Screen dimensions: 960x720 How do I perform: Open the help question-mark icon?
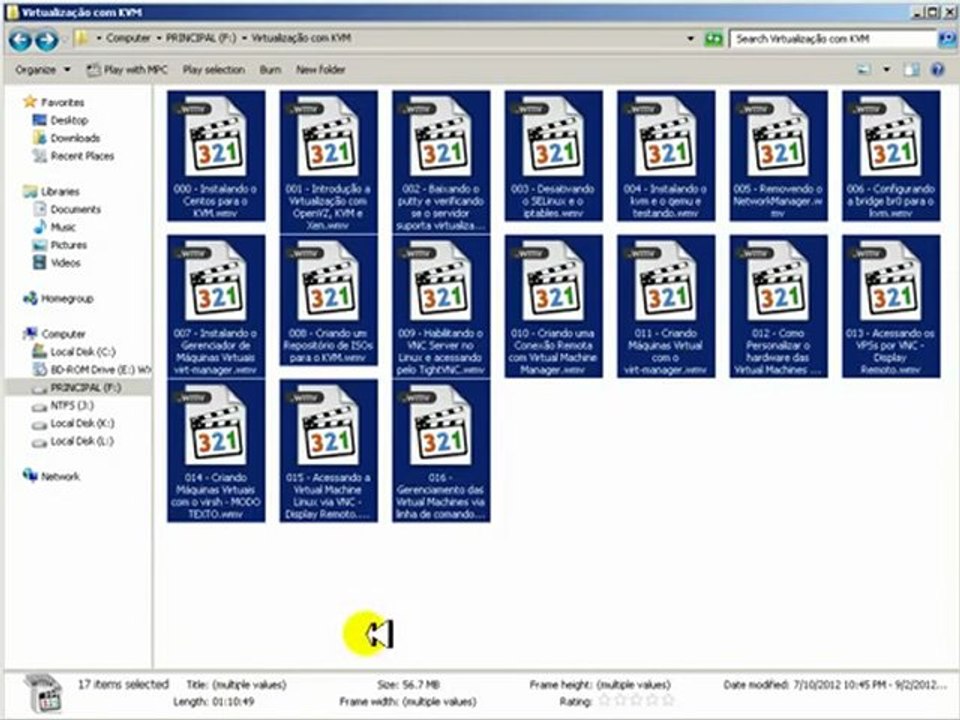(x=937, y=70)
